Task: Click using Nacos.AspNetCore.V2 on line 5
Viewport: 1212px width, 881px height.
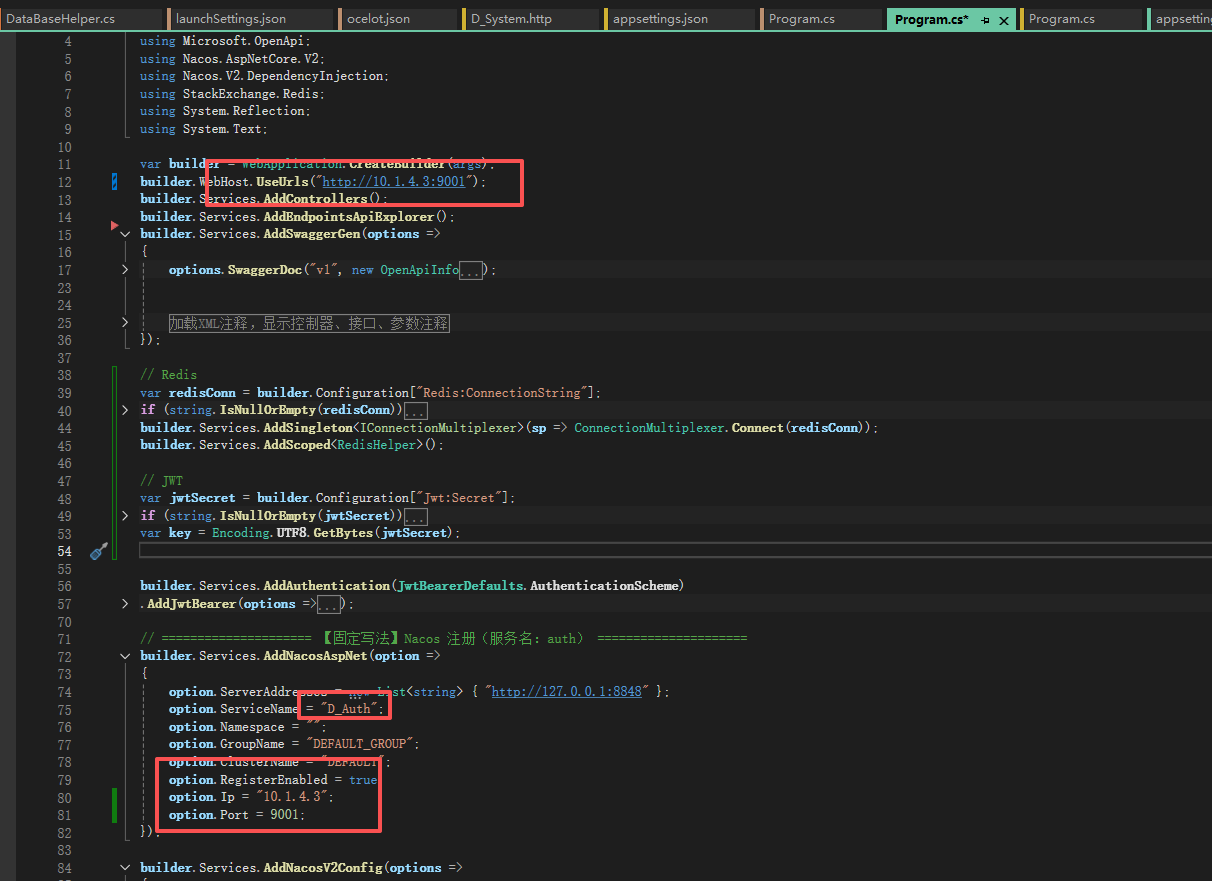Action: coord(232,59)
